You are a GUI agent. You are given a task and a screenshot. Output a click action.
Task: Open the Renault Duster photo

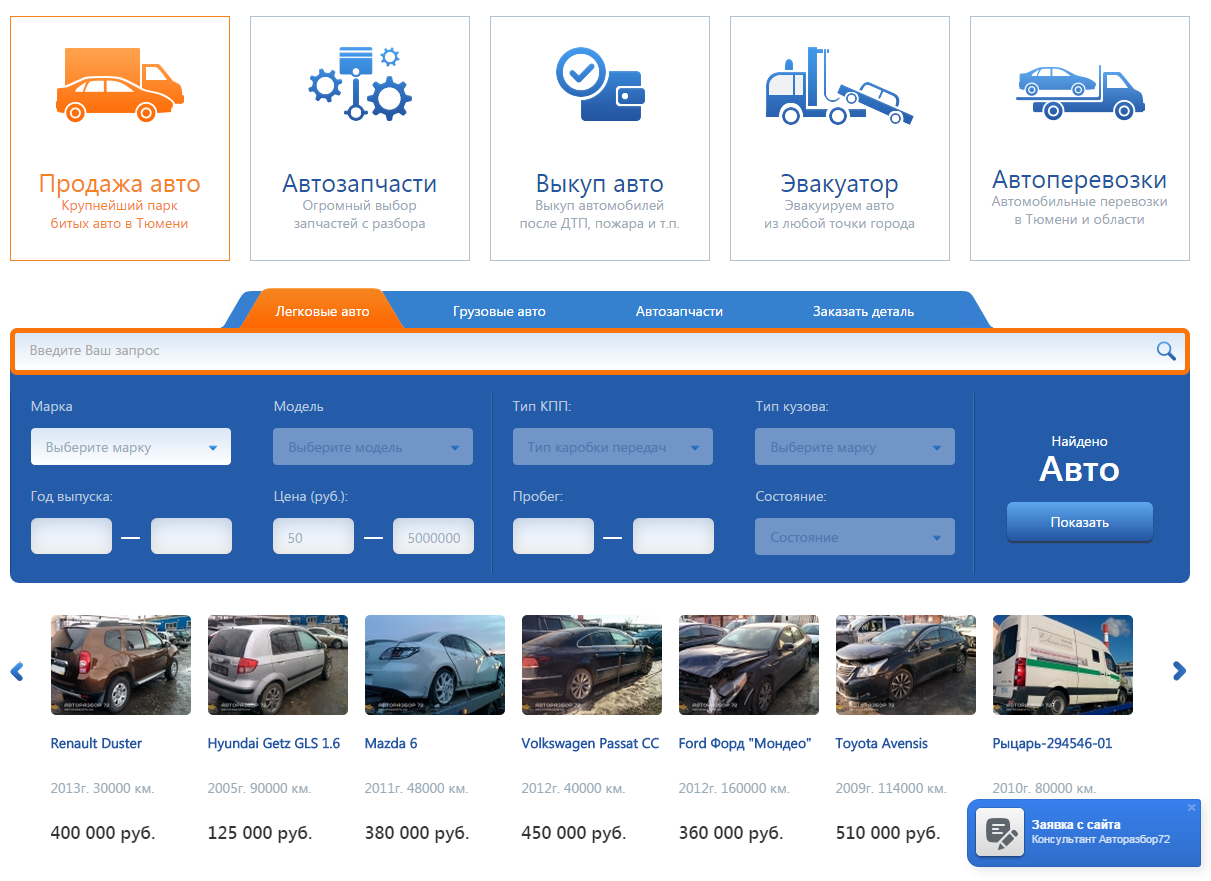[x=121, y=665]
